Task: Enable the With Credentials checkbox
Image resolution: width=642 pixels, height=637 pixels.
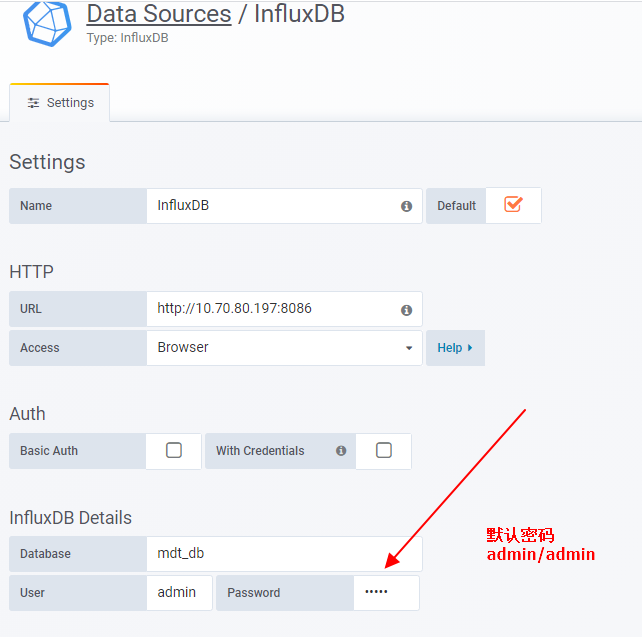Action: click(x=384, y=451)
